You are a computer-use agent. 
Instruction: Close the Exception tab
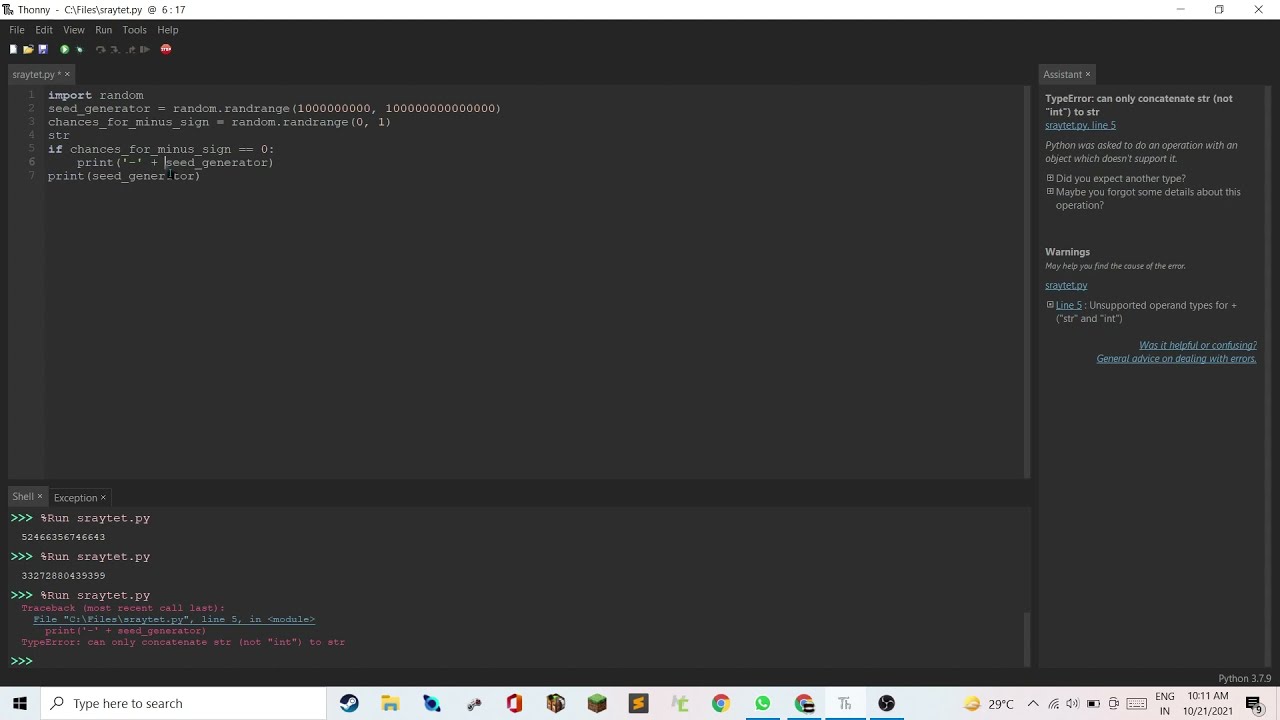(x=103, y=497)
